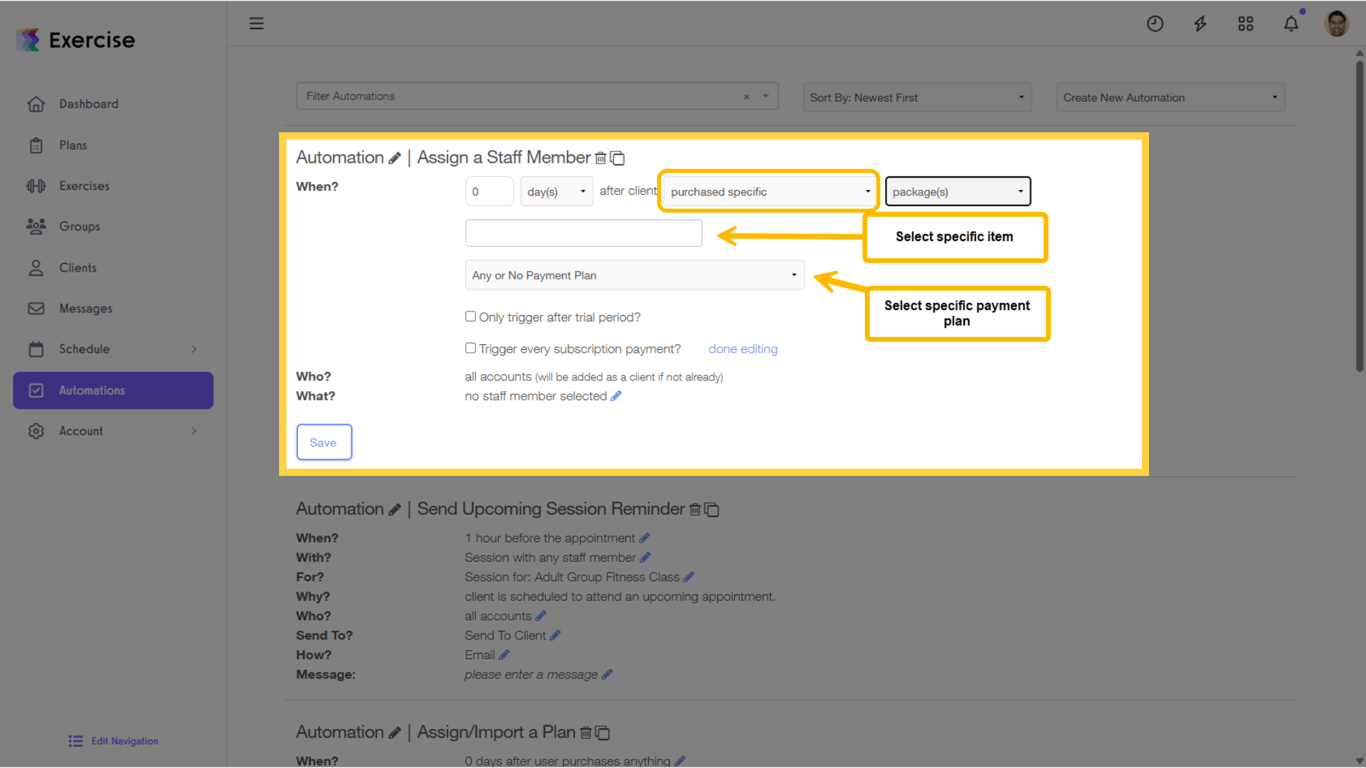Click the recent activity clock icon

[1155, 22]
